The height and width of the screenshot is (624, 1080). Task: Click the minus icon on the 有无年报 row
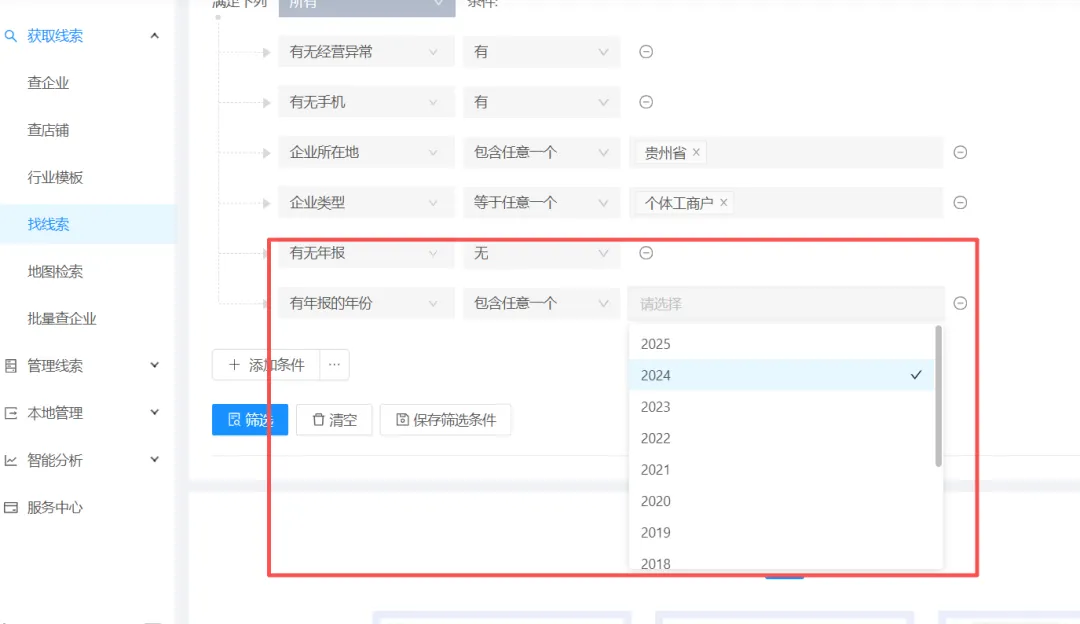[646, 254]
